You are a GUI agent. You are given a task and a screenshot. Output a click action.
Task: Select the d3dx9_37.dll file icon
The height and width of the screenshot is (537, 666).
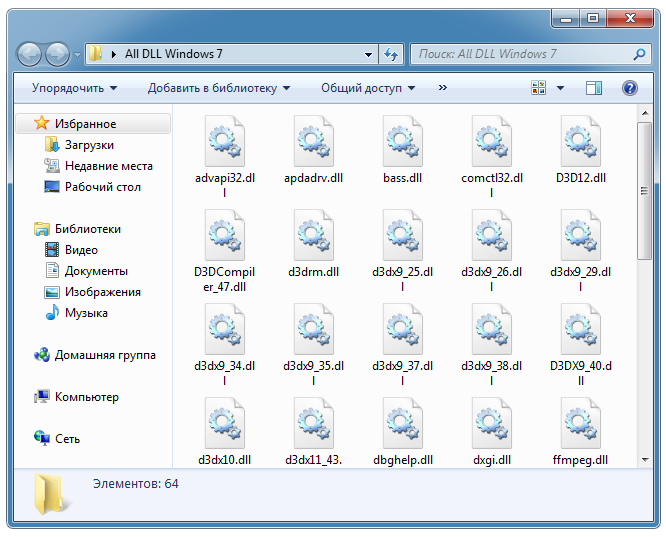(403, 329)
